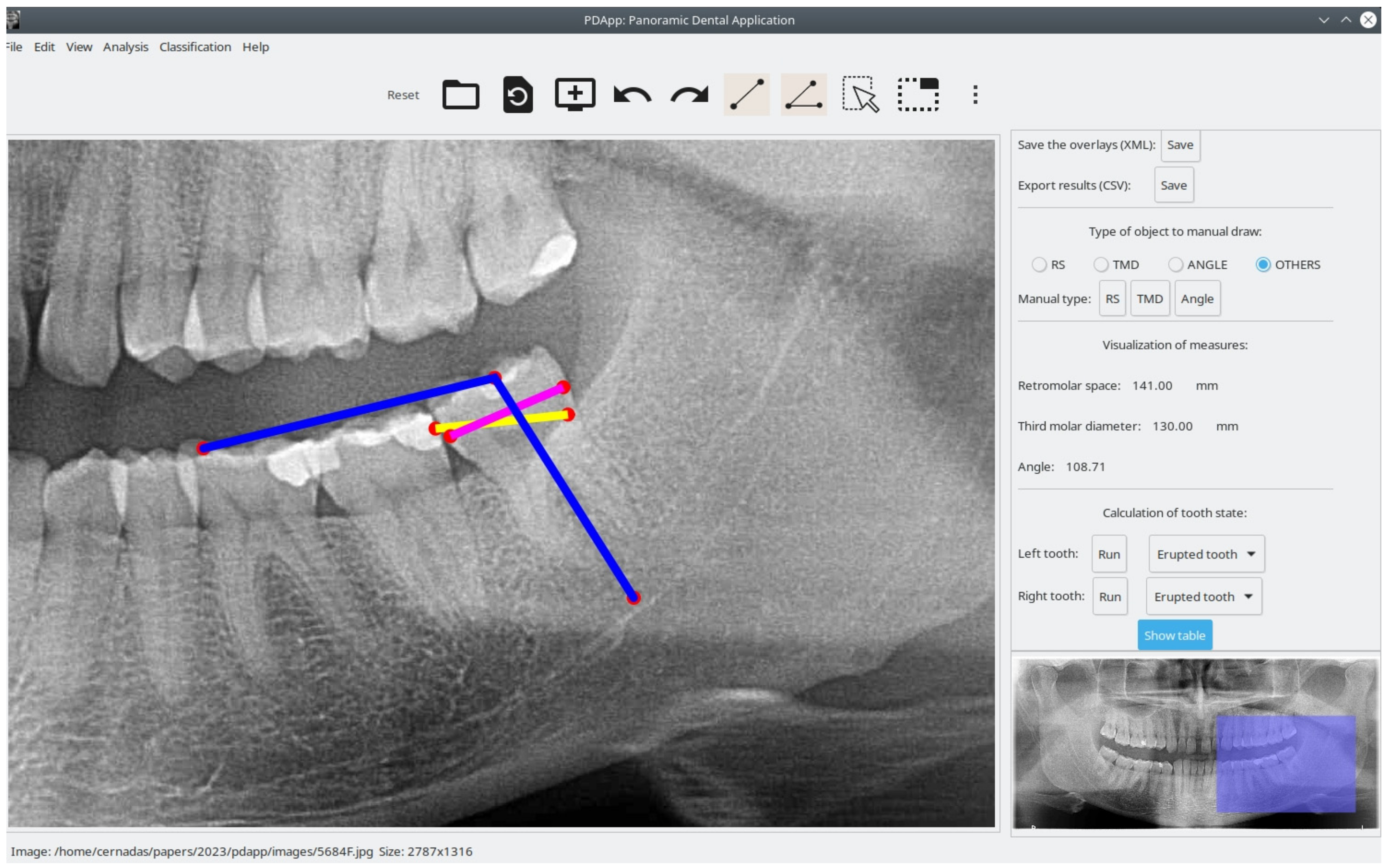The height and width of the screenshot is (868, 1388).
Task: Open the Analysis menu
Action: 125,47
